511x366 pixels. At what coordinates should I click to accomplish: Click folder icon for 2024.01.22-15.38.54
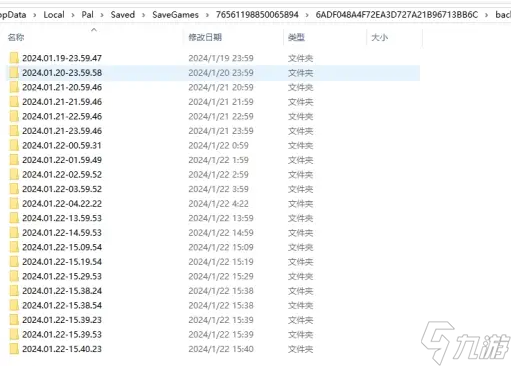tap(14, 305)
